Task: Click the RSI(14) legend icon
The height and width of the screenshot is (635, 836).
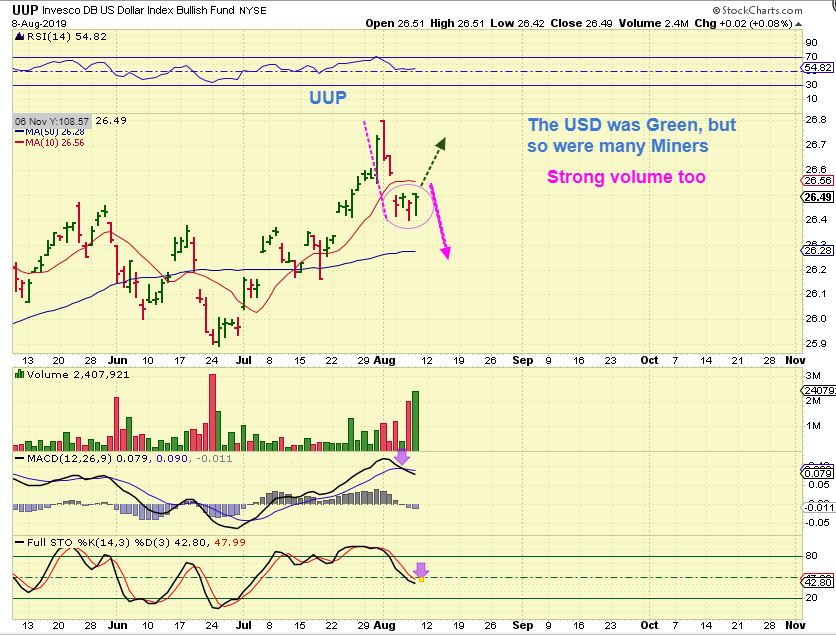Action: tap(19, 36)
